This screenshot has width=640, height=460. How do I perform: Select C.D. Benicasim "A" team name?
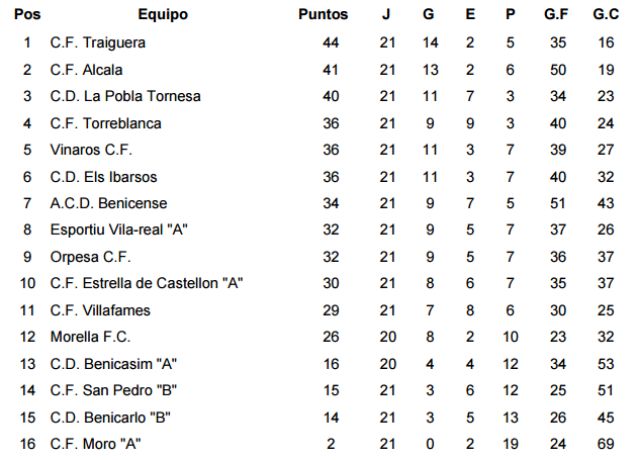click(113, 364)
